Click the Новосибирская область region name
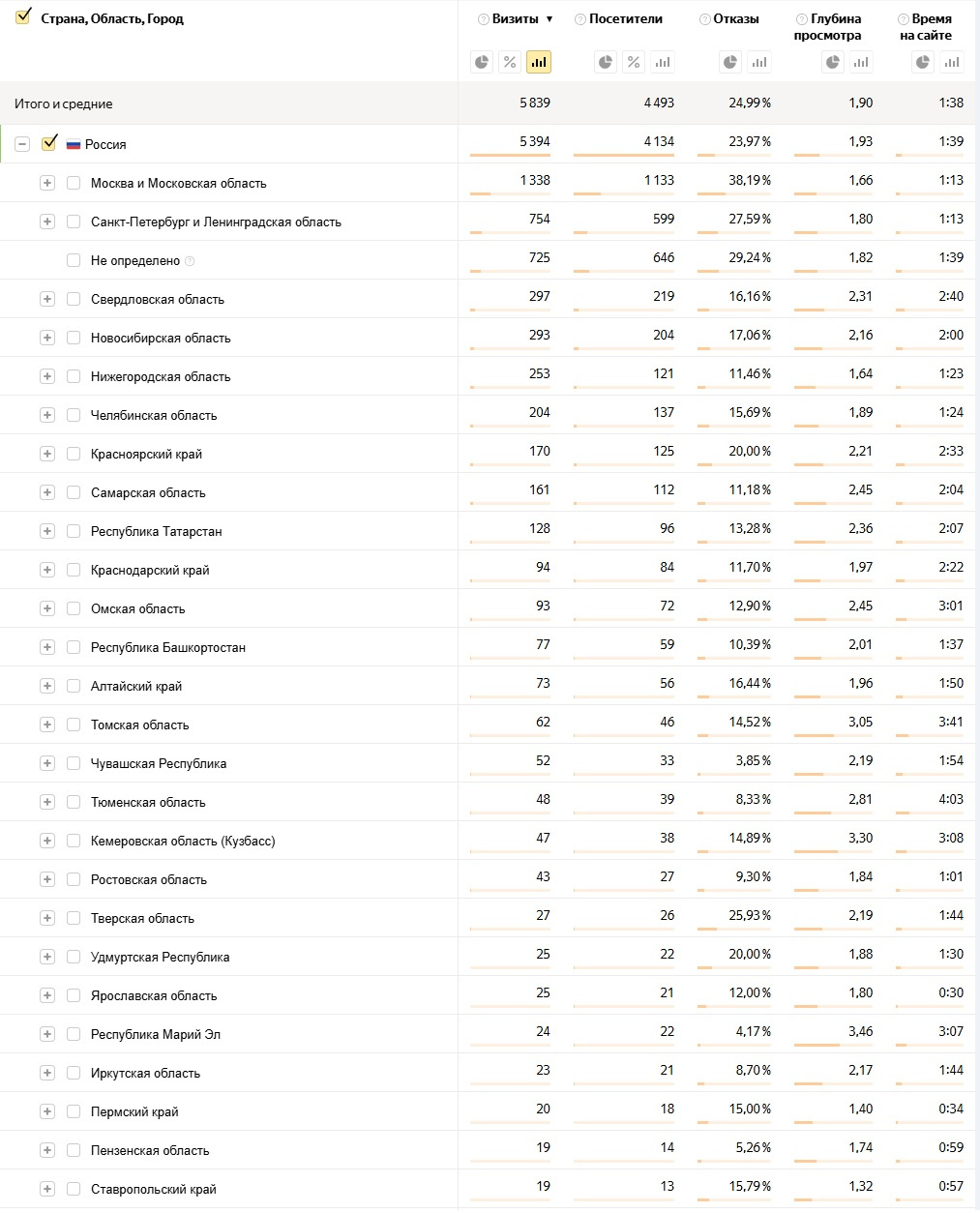The image size is (980, 1213). click(161, 339)
